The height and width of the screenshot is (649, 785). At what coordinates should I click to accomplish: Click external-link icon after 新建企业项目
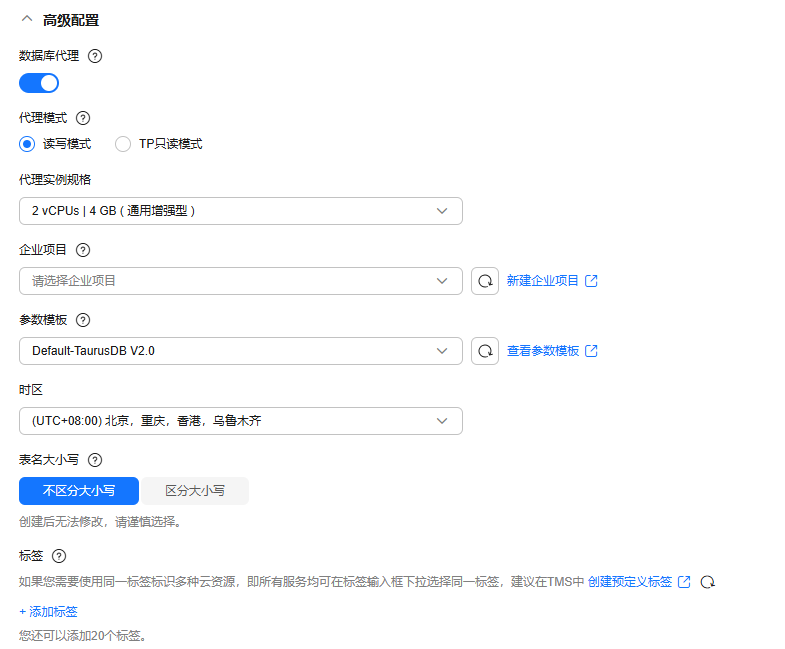coord(591,280)
